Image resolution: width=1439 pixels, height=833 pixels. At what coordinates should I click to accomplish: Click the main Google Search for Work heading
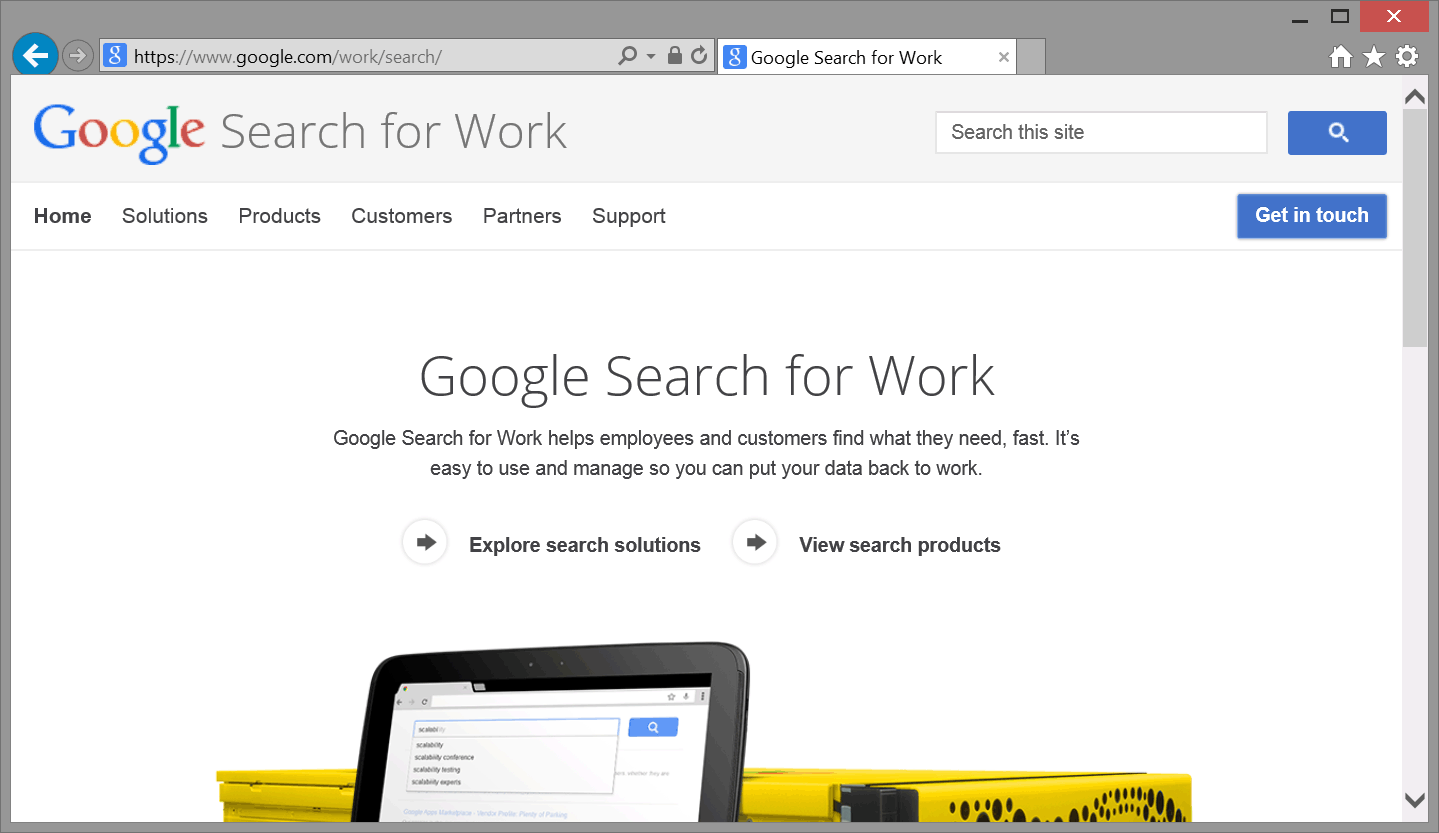(x=707, y=378)
